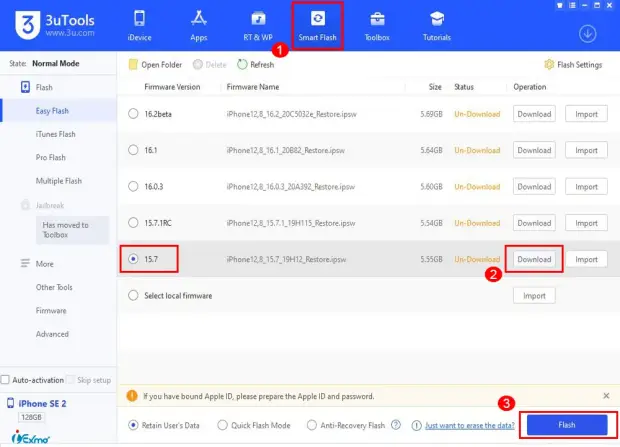Image resolution: width=620 pixels, height=447 pixels.
Task: Open Advanced in sidebar
Action: tap(52, 334)
